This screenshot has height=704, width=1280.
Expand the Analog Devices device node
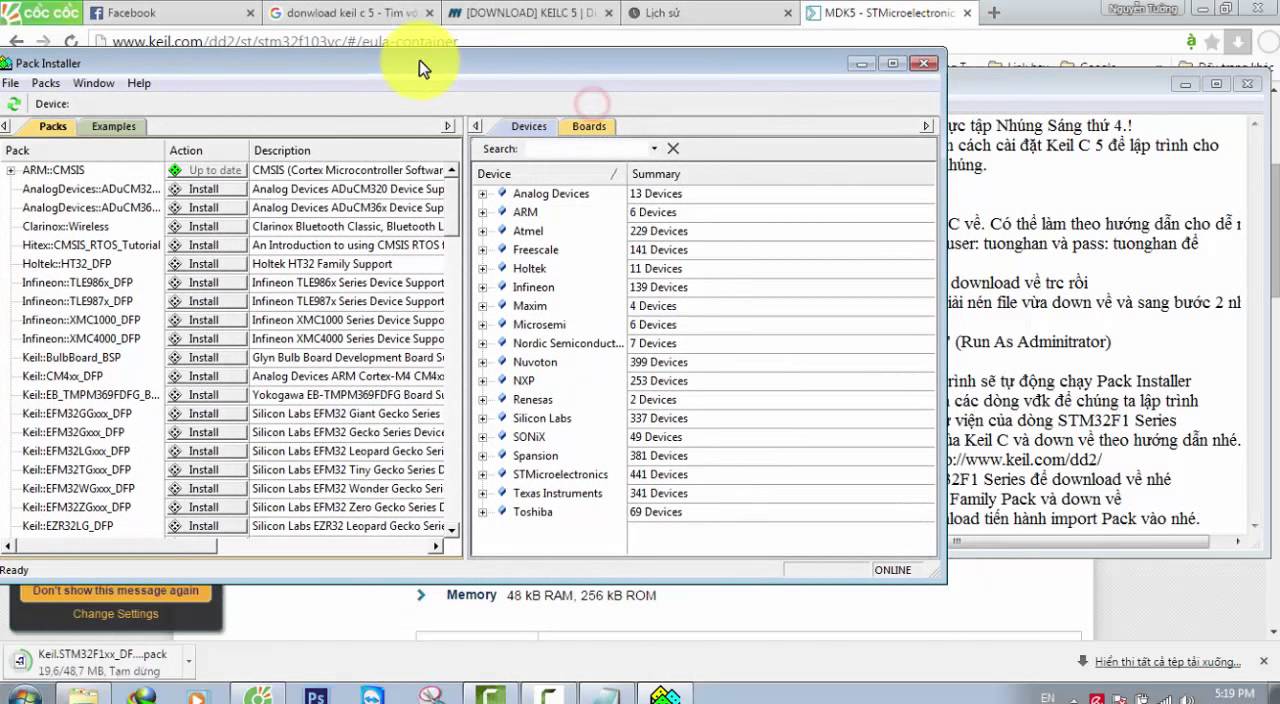pos(483,194)
